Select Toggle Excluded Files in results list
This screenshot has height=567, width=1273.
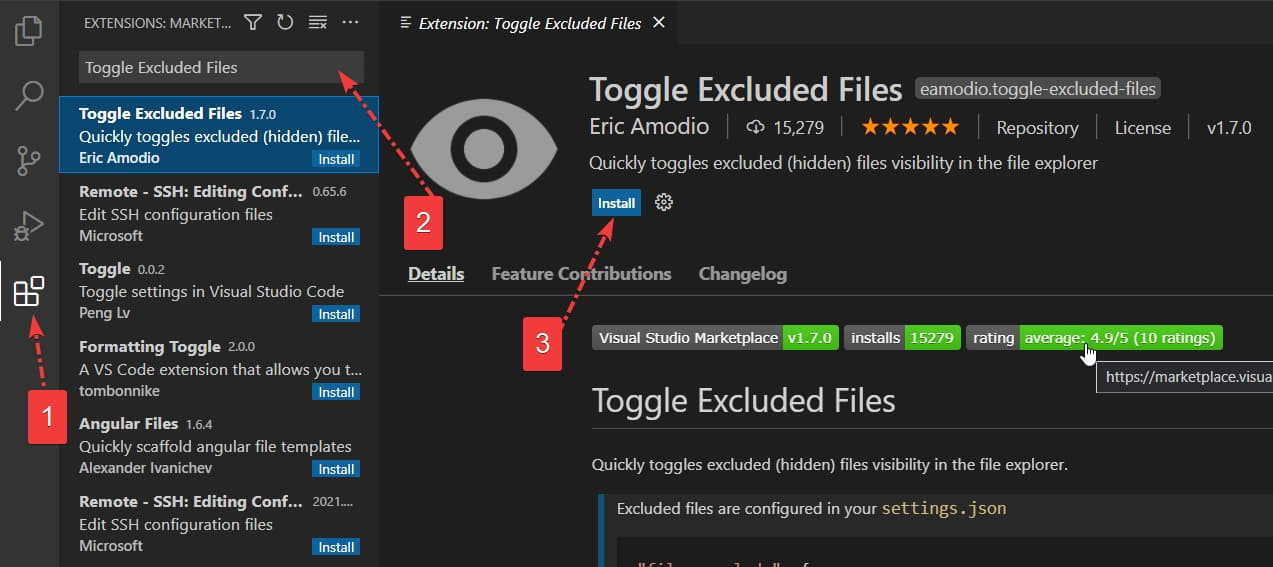coord(219,135)
